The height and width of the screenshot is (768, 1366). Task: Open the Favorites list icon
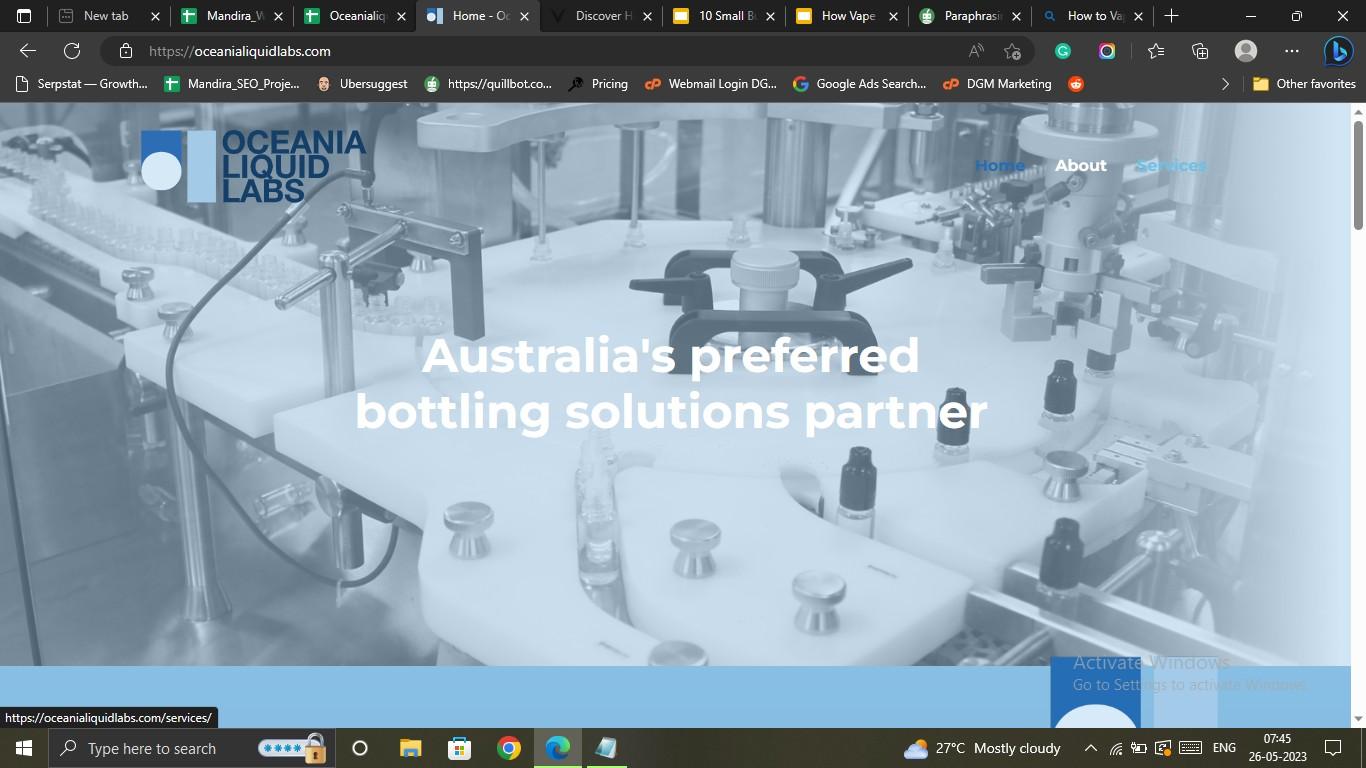[x=1156, y=51]
